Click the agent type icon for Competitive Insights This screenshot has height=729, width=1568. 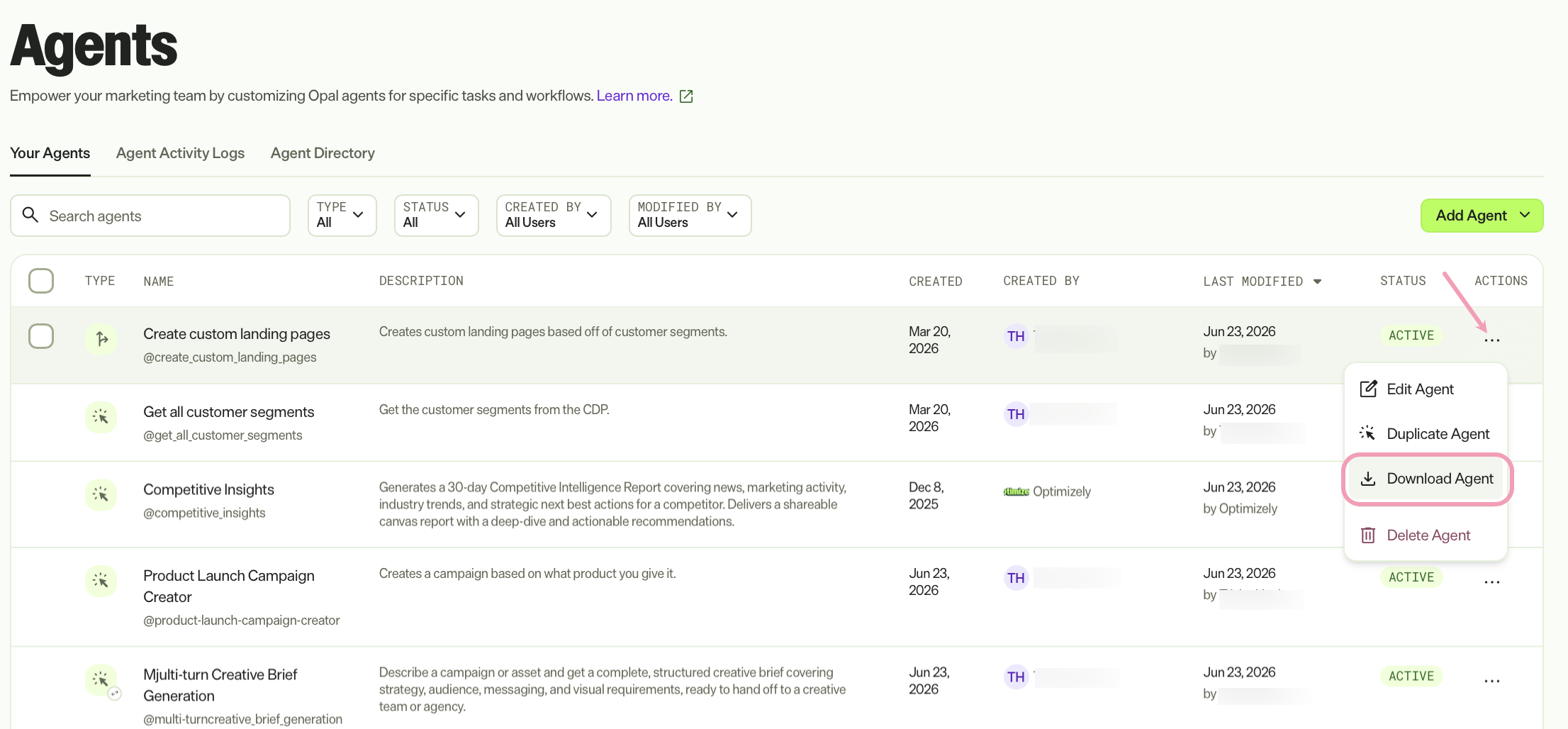pyautogui.click(x=101, y=494)
